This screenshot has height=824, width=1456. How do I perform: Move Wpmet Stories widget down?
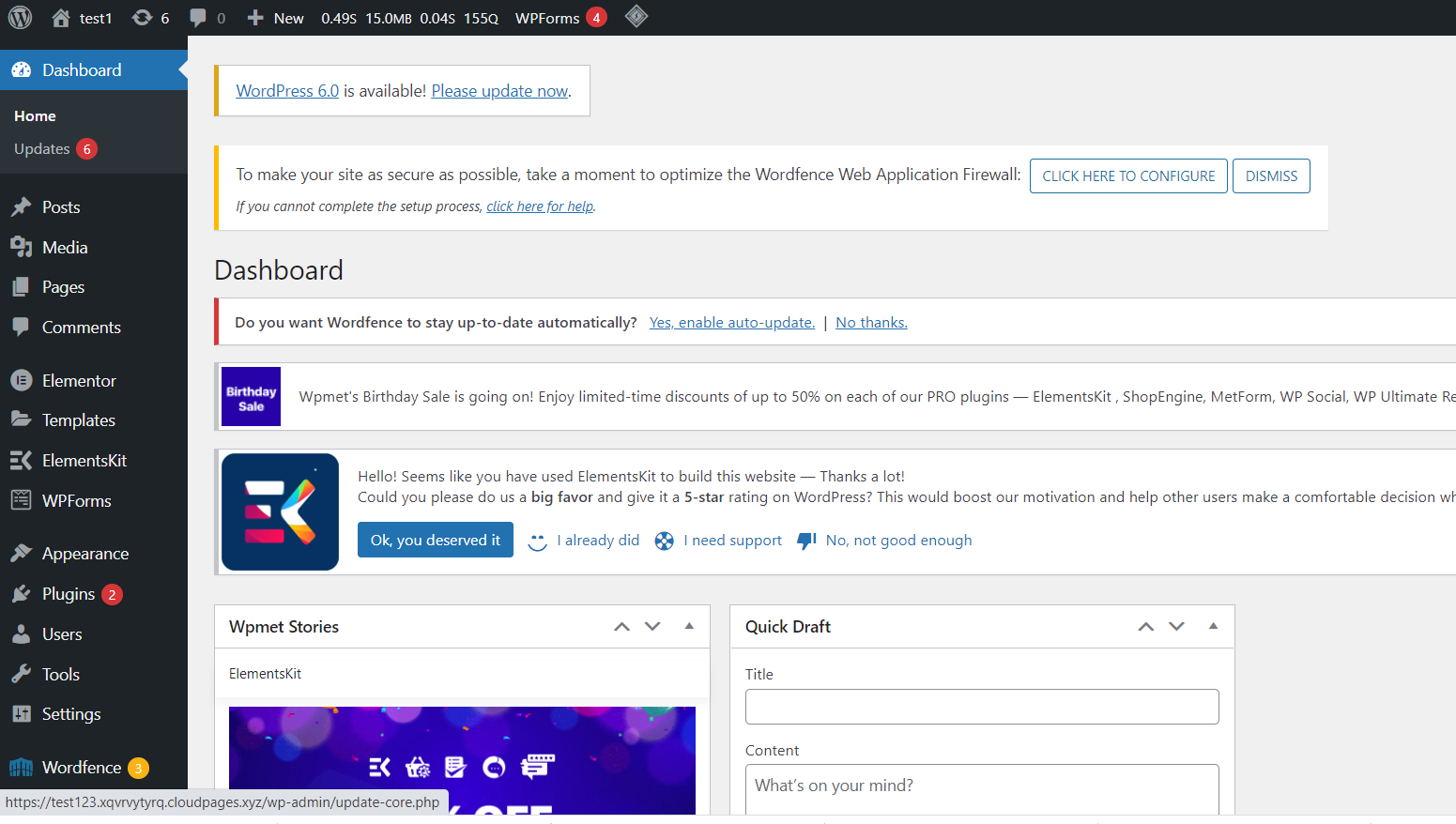coord(652,627)
